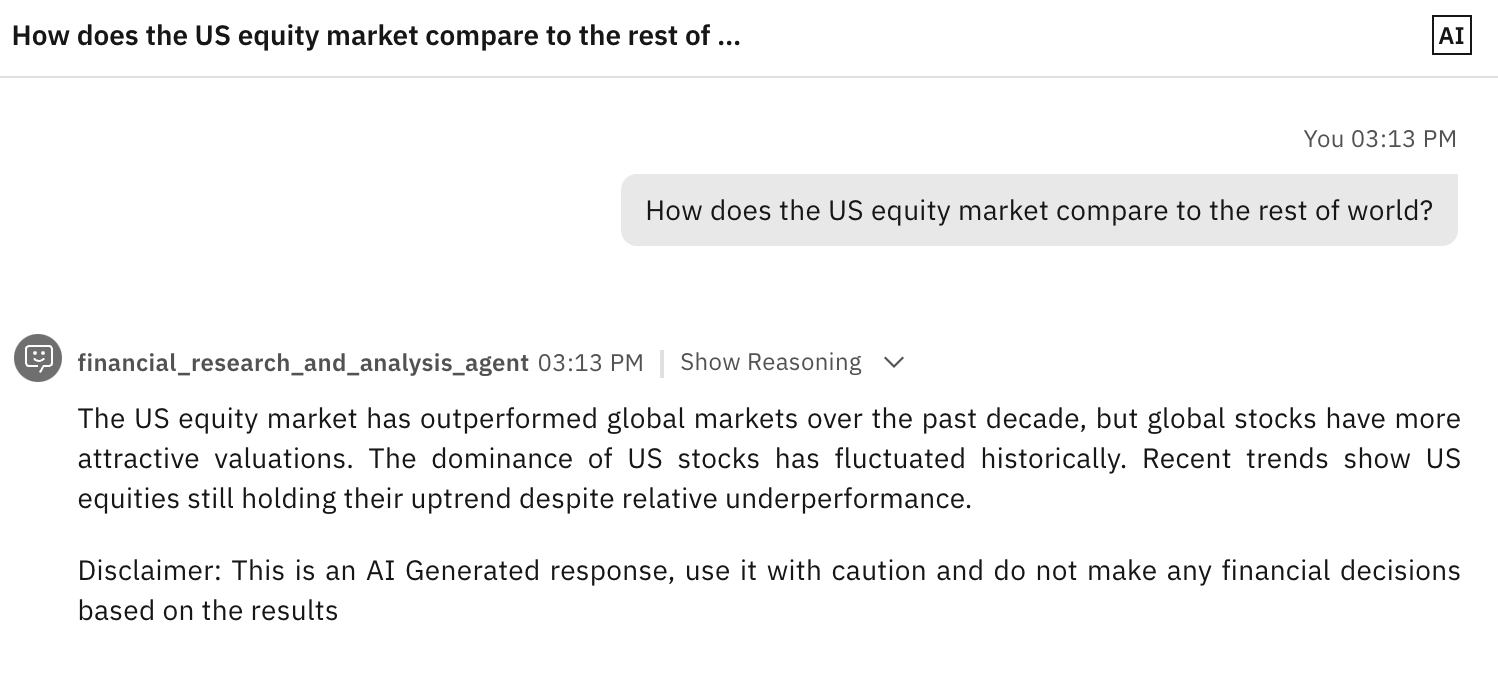Expand reasoning using the chevron arrow
The width and height of the screenshot is (1498, 688).
[894, 362]
